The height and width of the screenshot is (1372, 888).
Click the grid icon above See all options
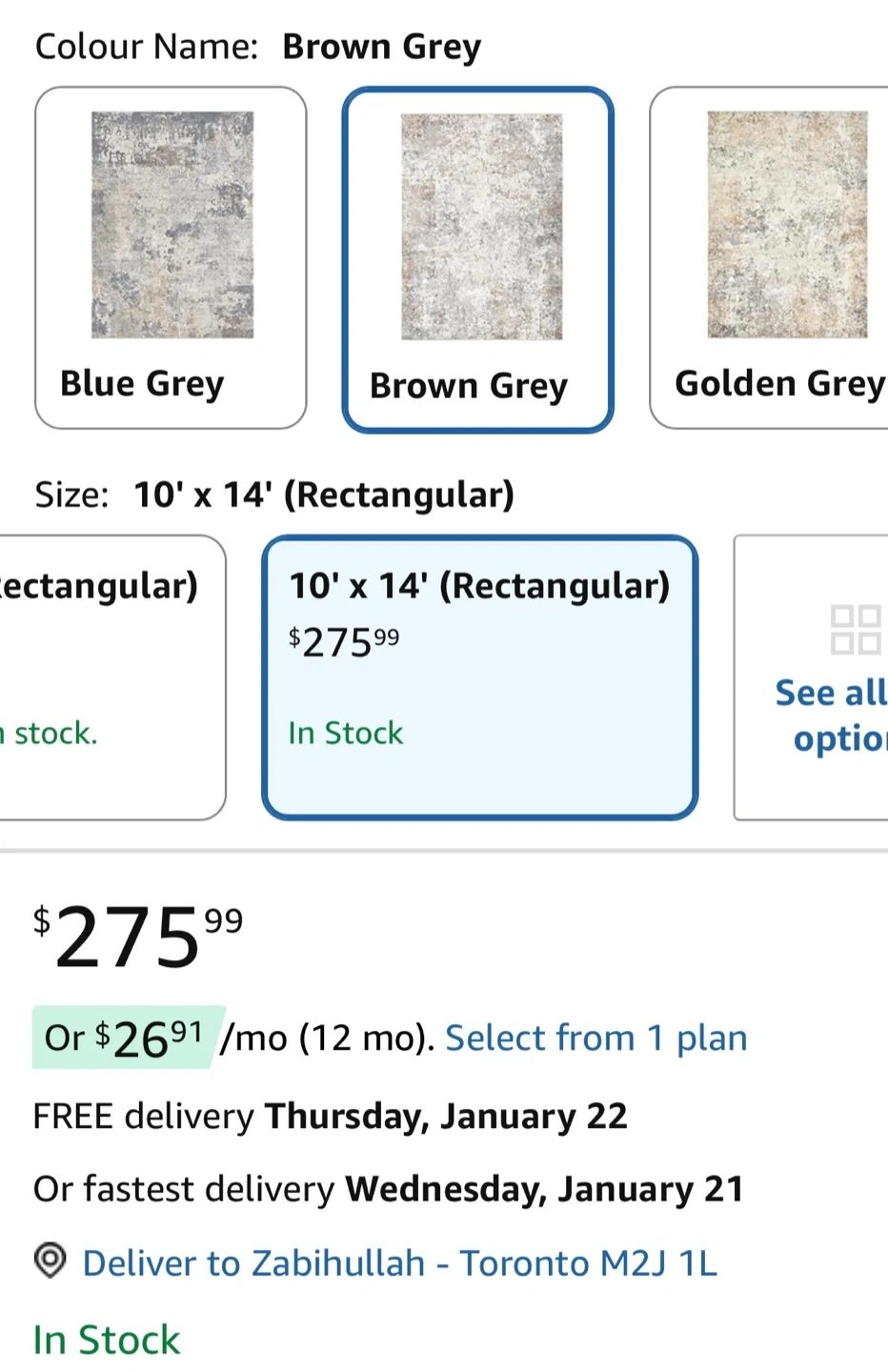855,629
